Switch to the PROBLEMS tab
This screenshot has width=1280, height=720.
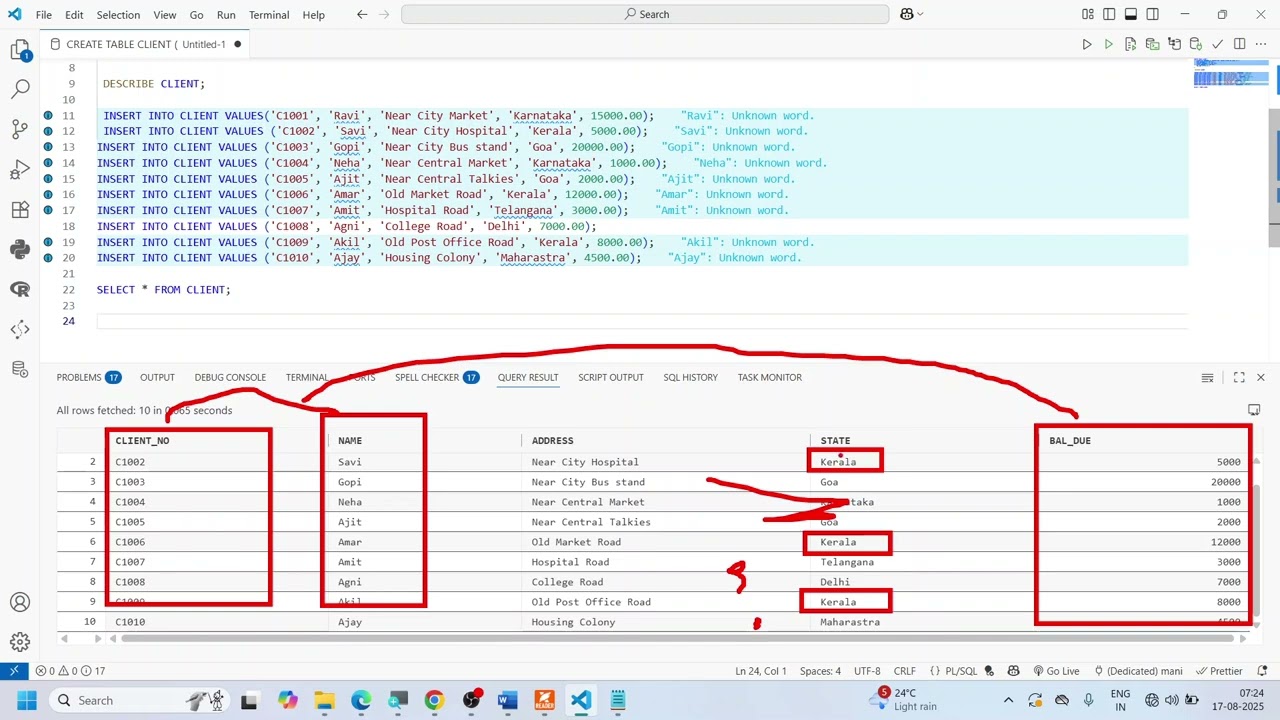(x=89, y=377)
